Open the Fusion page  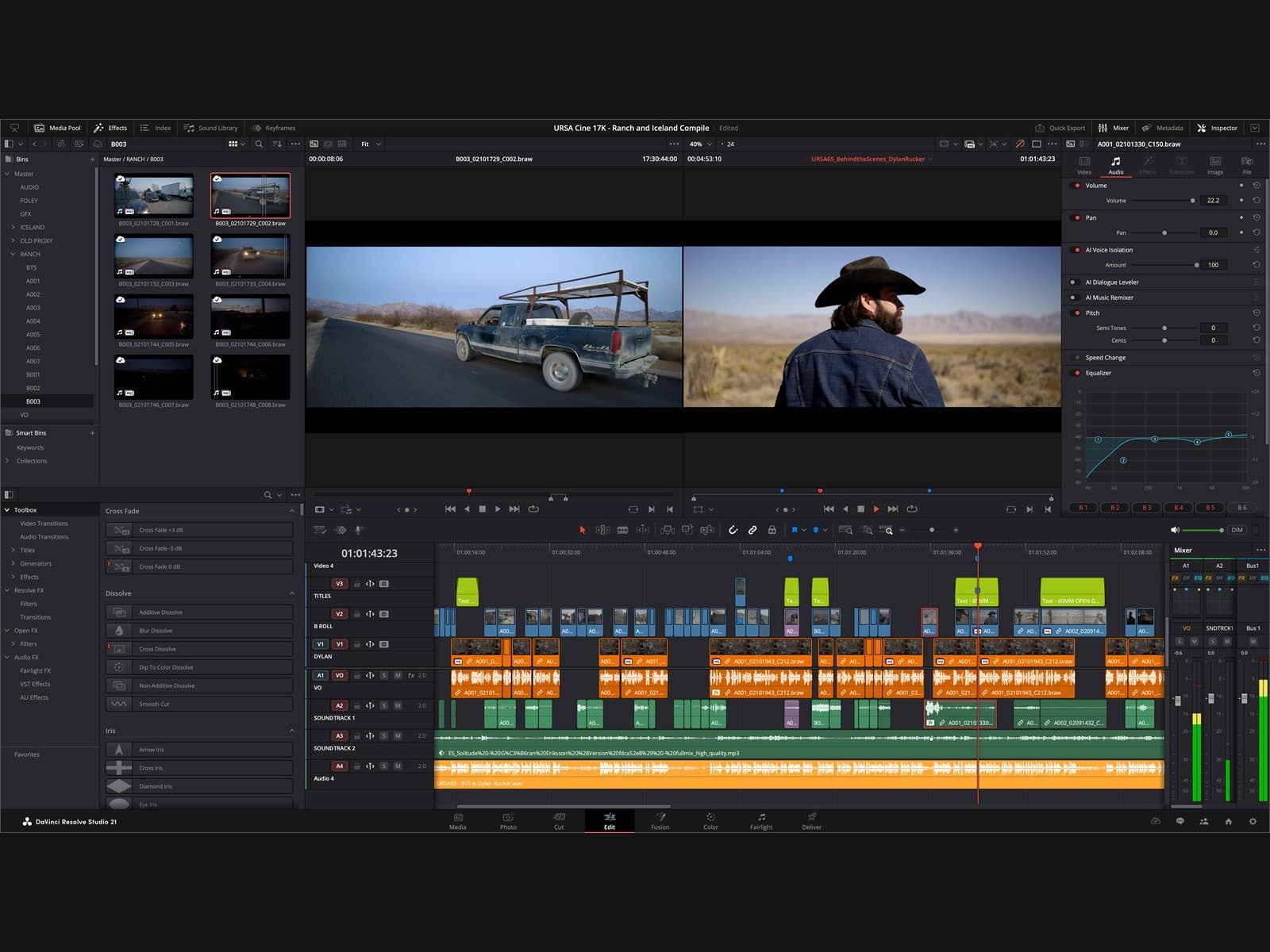tap(660, 821)
